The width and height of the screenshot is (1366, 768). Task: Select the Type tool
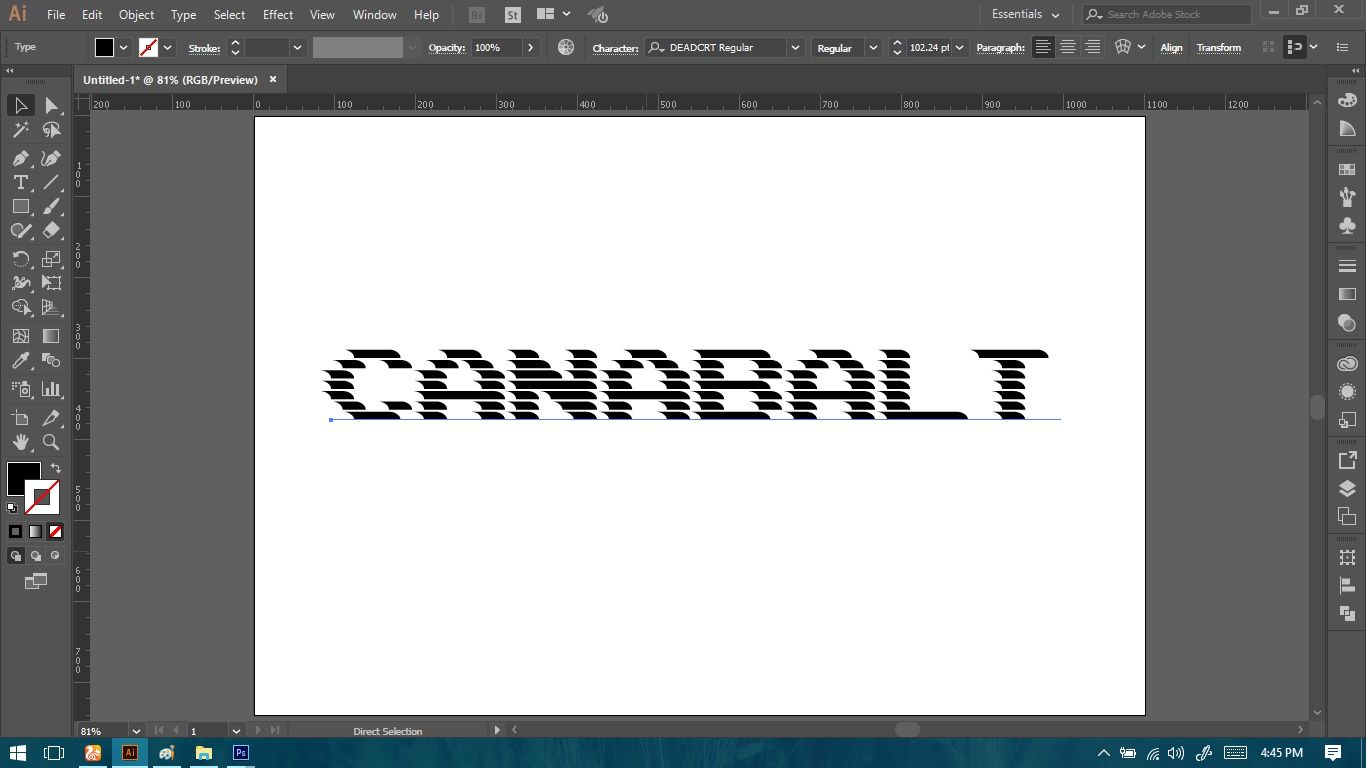(20, 182)
